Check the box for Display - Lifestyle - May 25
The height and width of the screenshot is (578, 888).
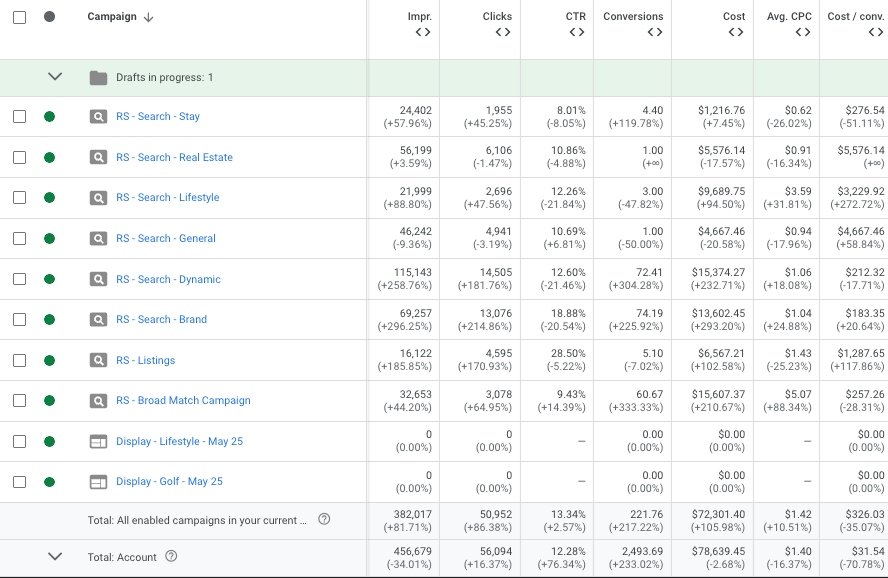tap(19, 442)
